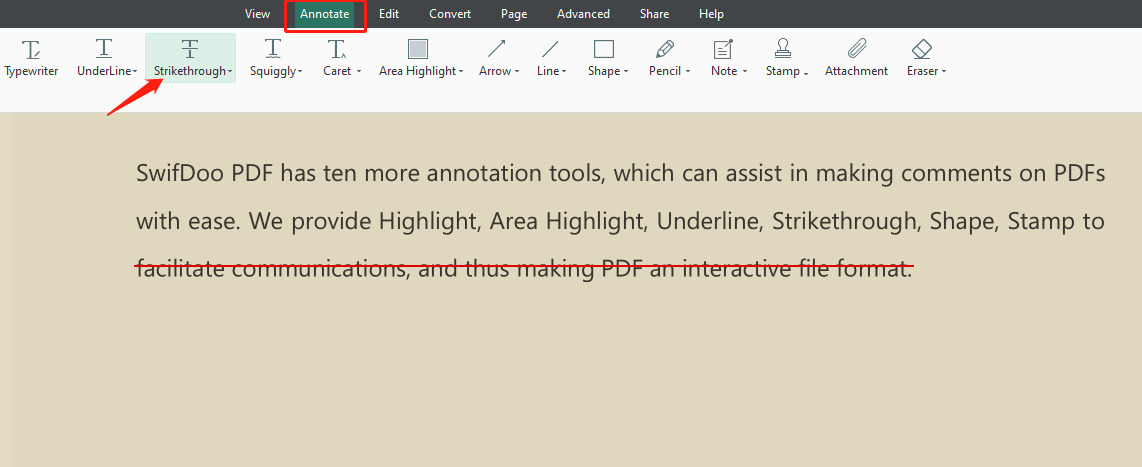Select the UnderLine annotation icon

pos(104,49)
